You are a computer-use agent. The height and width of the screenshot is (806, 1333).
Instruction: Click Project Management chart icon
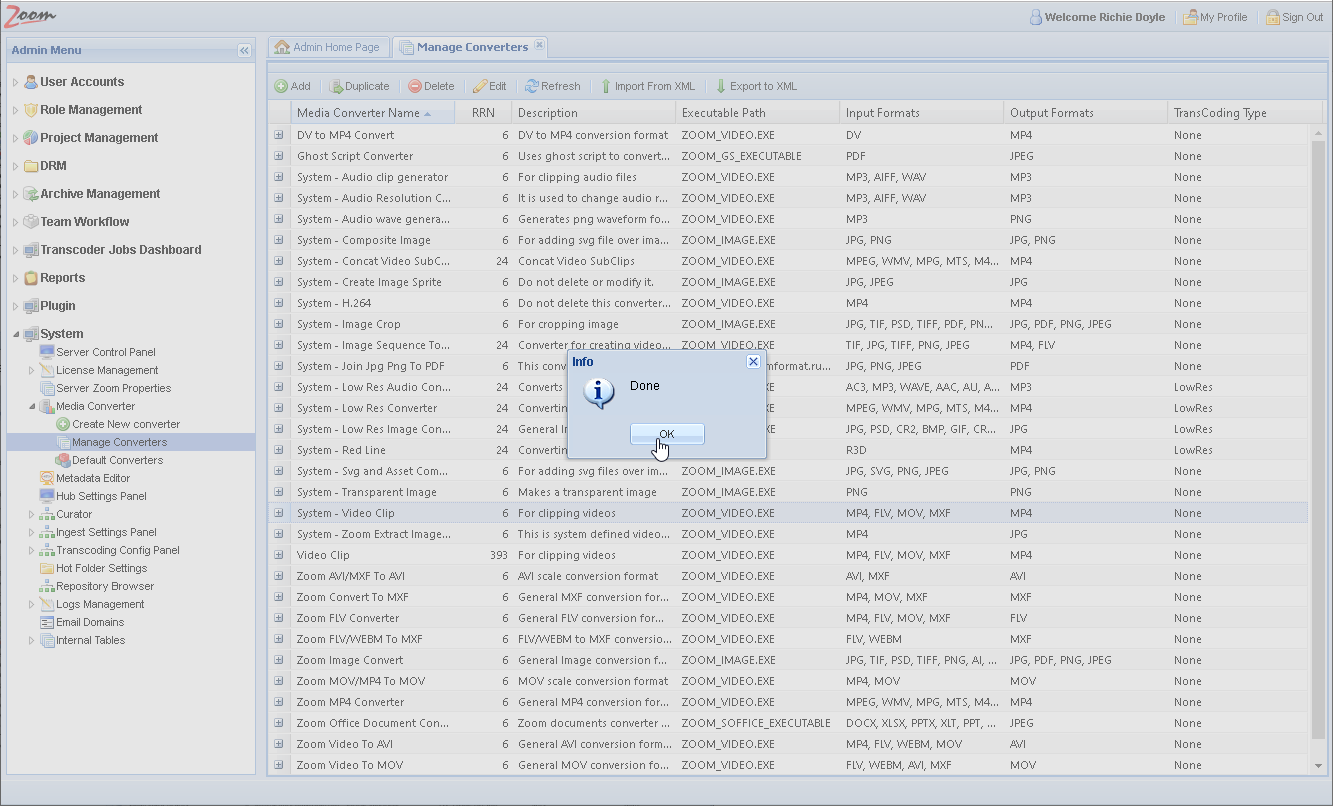pyautogui.click(x=31, y=138)
